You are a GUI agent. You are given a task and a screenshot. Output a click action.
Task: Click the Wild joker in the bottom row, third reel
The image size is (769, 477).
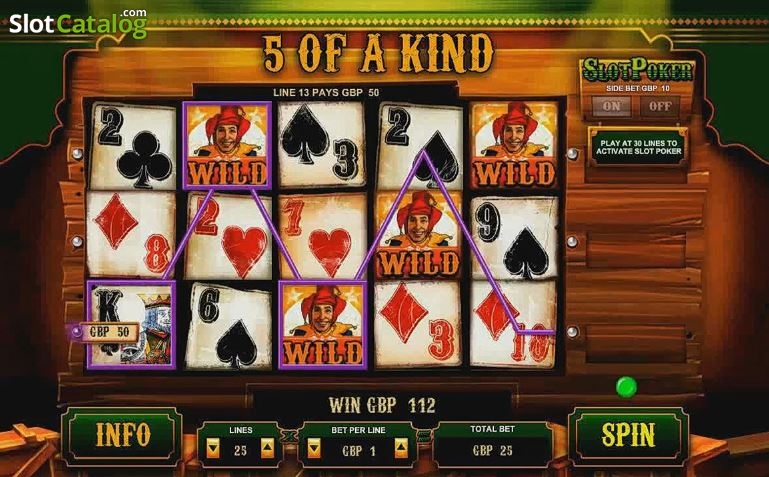pyautogui.click(x=322, y=325)
